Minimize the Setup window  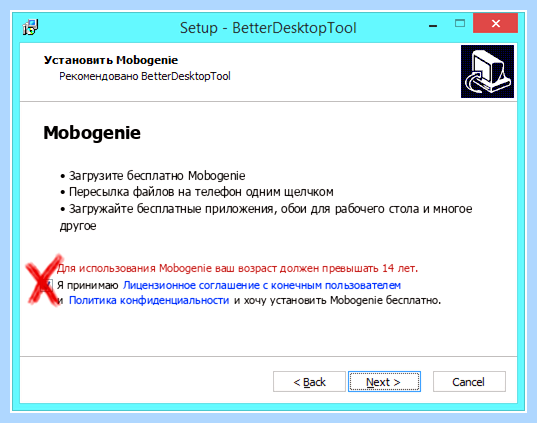tap(433, 25)
